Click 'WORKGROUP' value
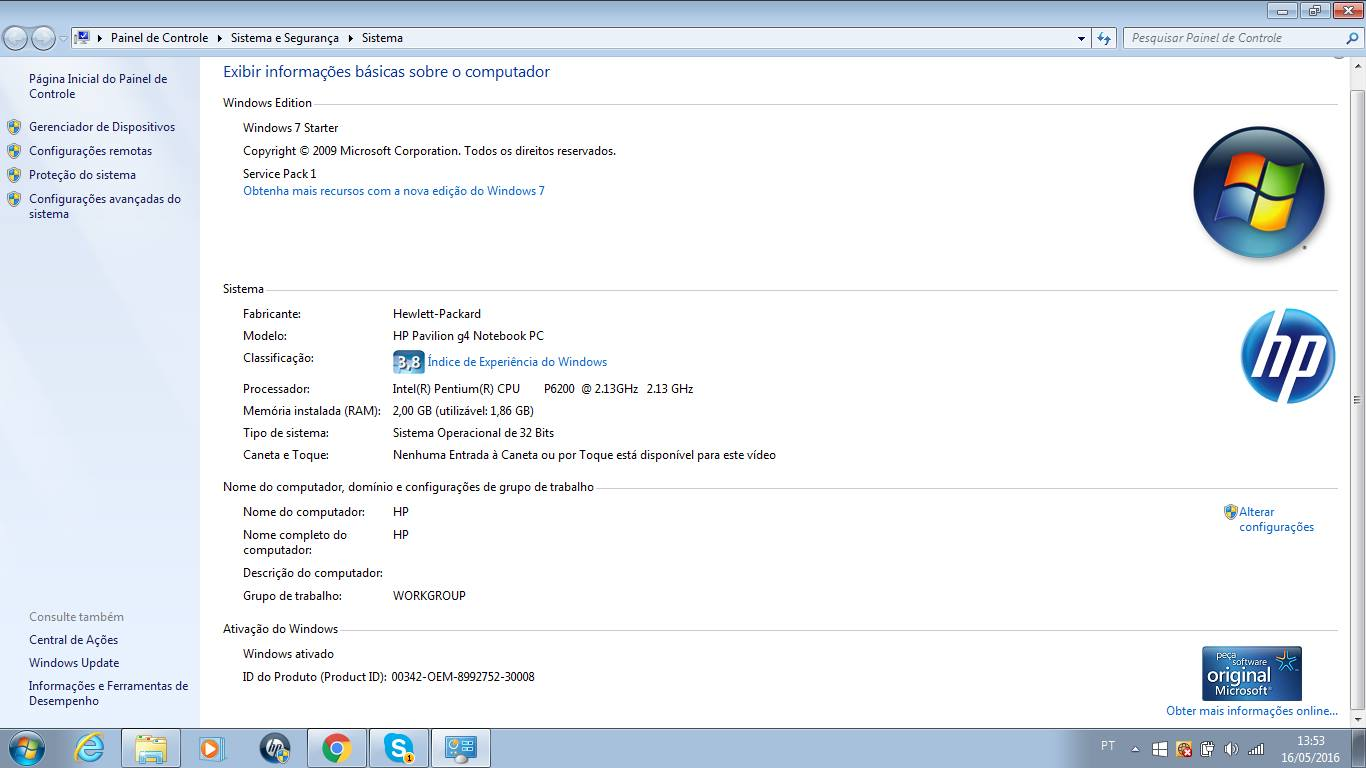The image size is (1366, 768). pyautogui.click(x=429, y=596)
